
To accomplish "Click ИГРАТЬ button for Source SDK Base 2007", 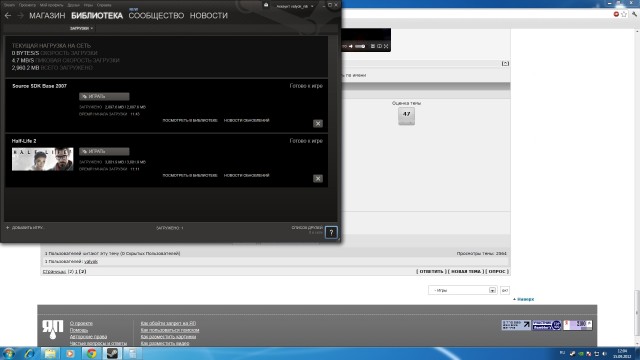I will [104, 96].
